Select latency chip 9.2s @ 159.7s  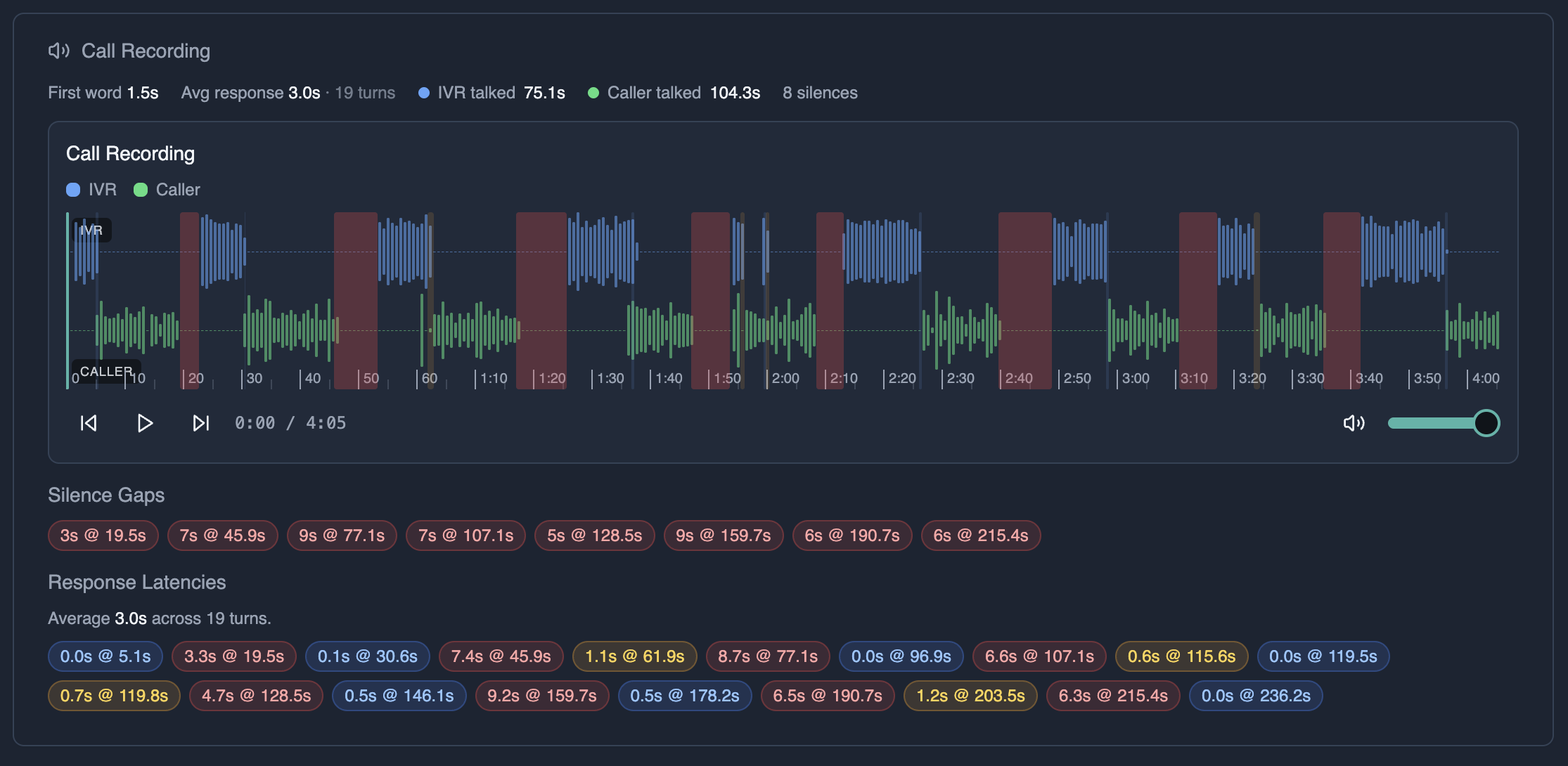[542, 696]
